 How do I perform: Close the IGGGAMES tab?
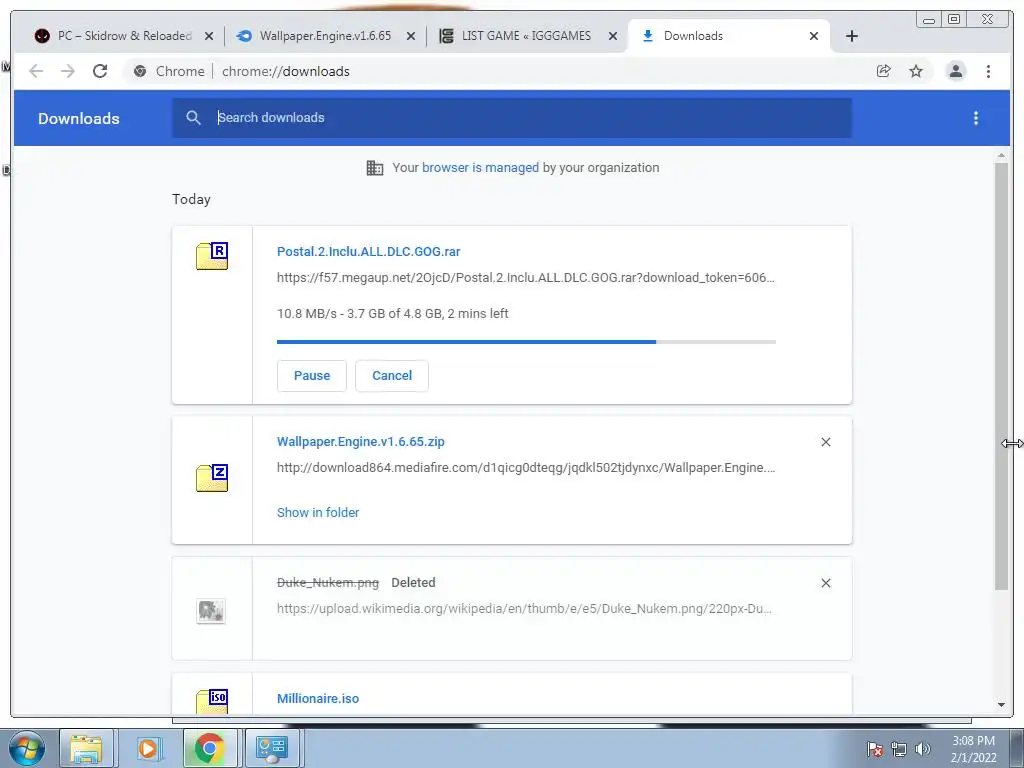coord(613,36)
